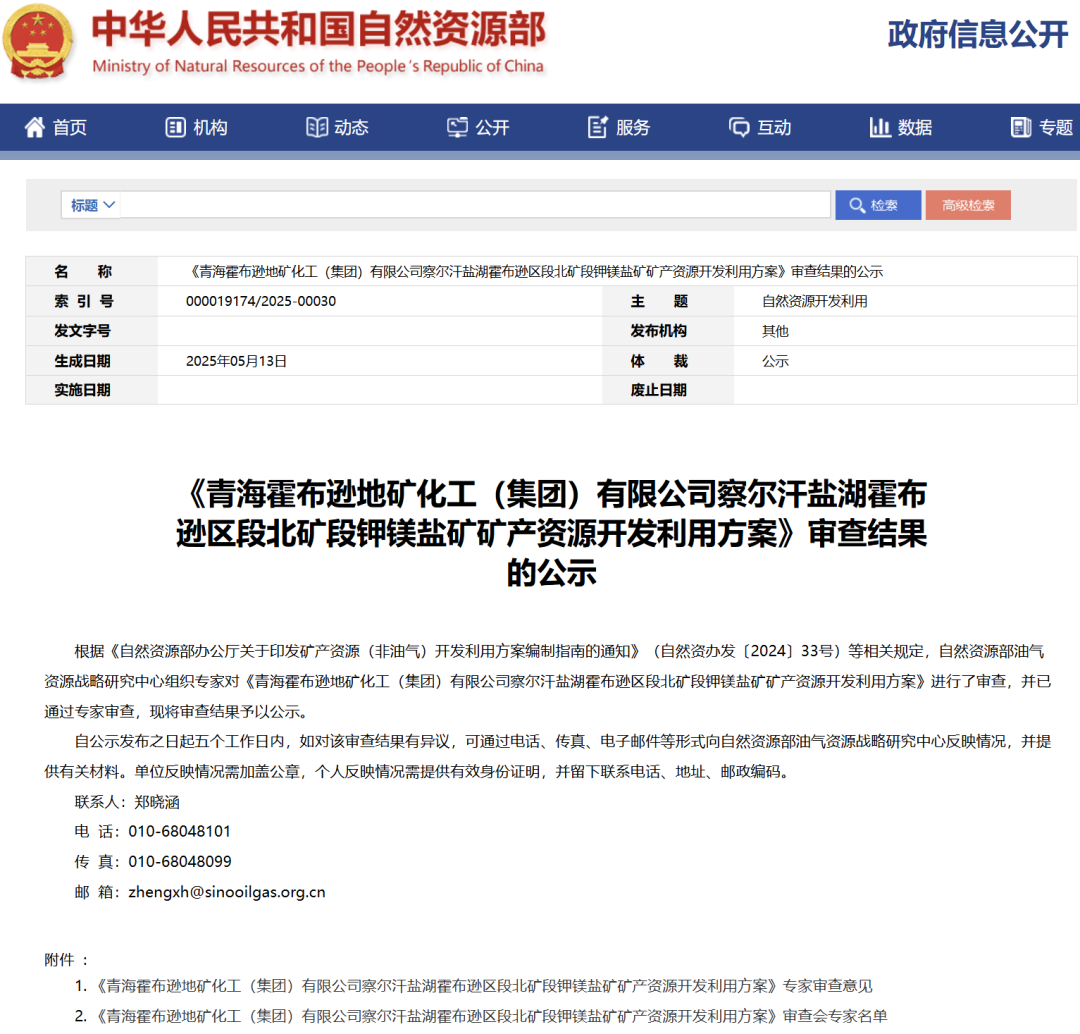1080x1034 pixels.
Task: Click the 政府信息公开 header title
Action: pos(978,34)
